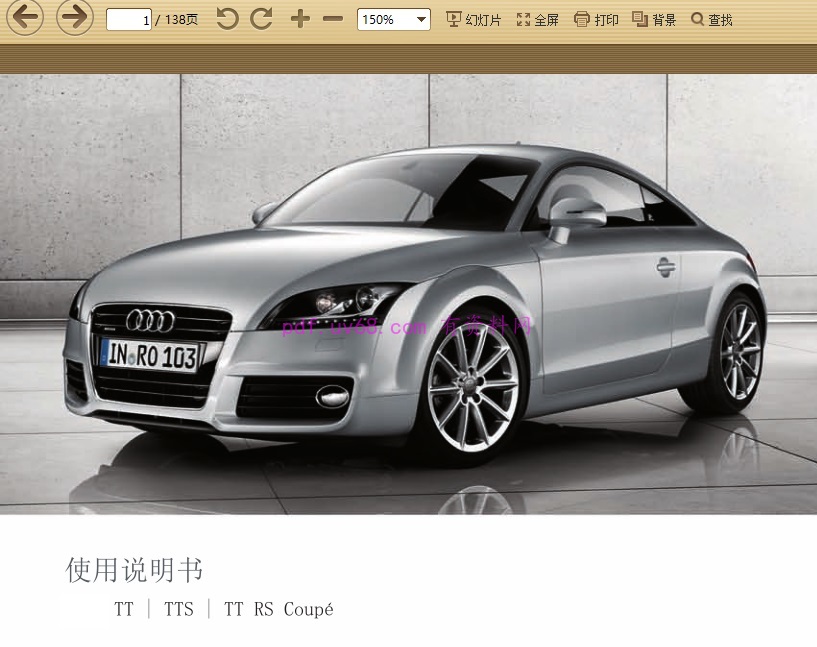
Task: Rotate the page counterclockwise
Action: (228, 19)
